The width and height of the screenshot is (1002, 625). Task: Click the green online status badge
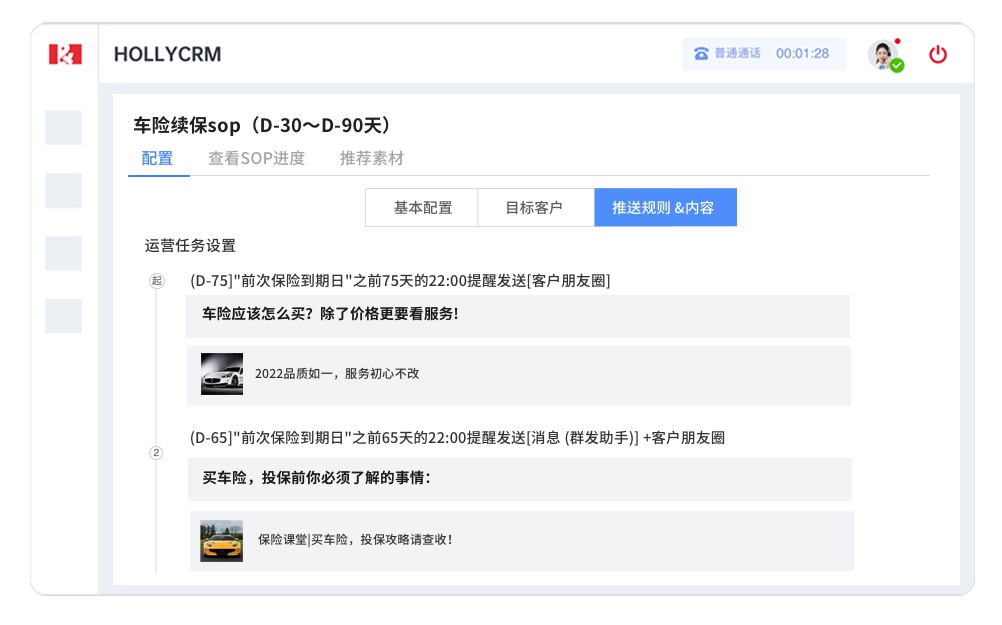point(897,66)
